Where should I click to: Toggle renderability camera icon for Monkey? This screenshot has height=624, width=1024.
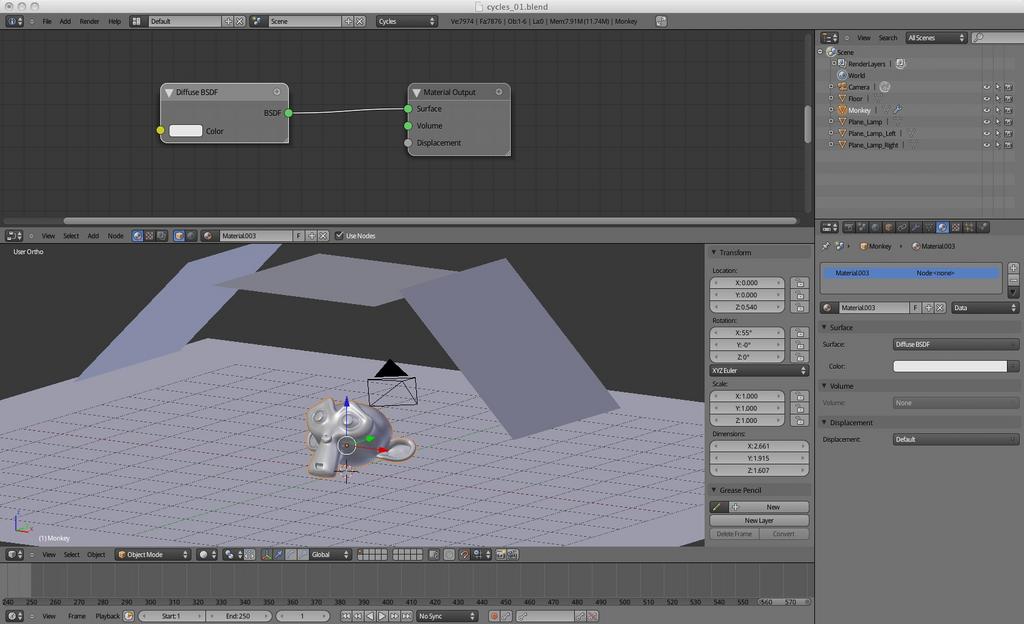(1009, 110)
